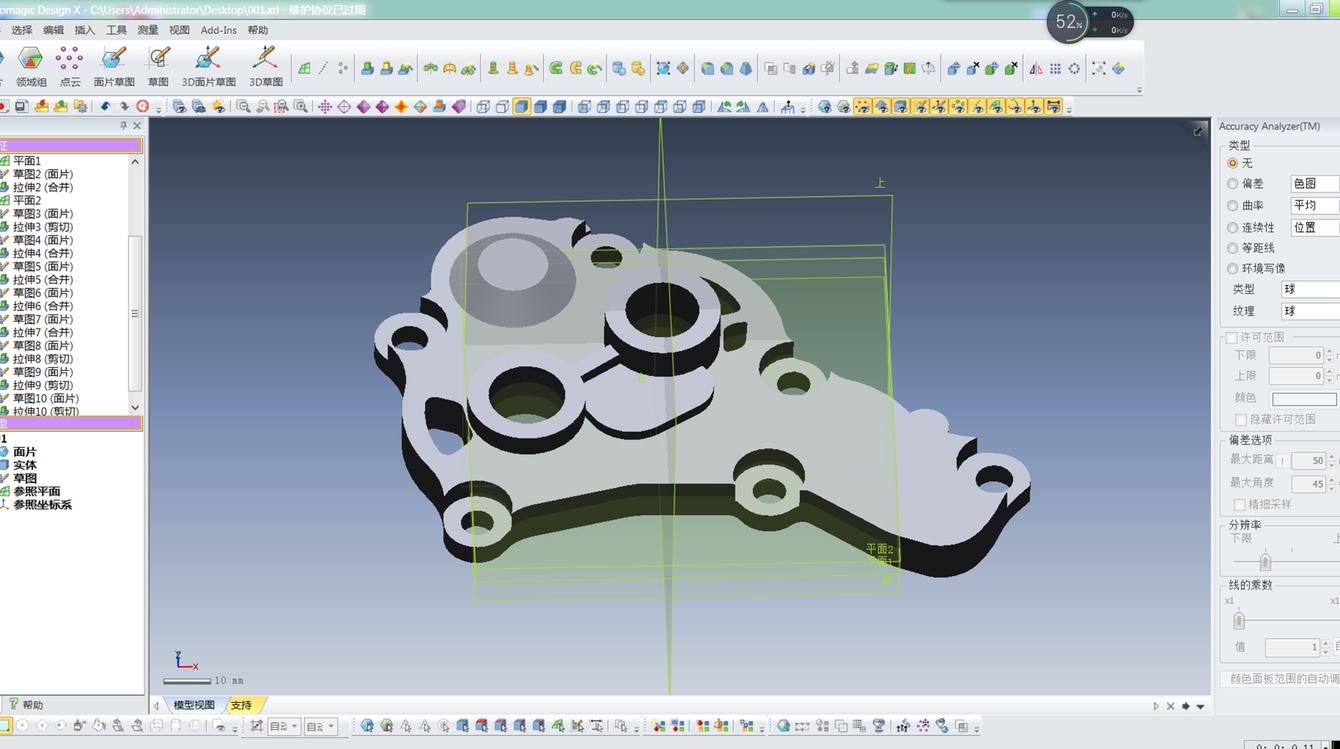Click the flip view direction icon
The width and height of the screenshot is (1340, 749).
click(763, 106)
